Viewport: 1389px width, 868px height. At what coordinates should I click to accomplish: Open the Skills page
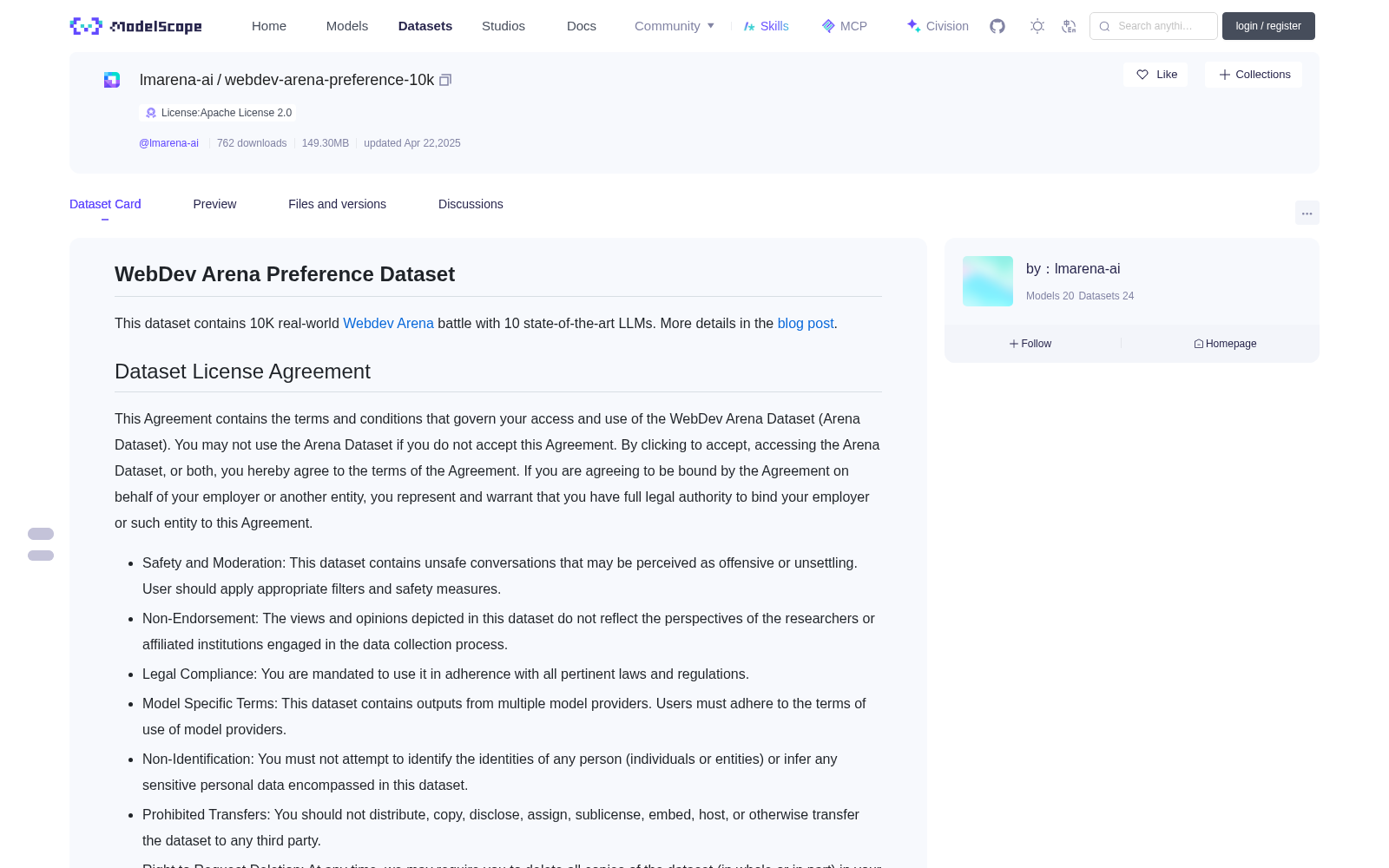point(766,26)
